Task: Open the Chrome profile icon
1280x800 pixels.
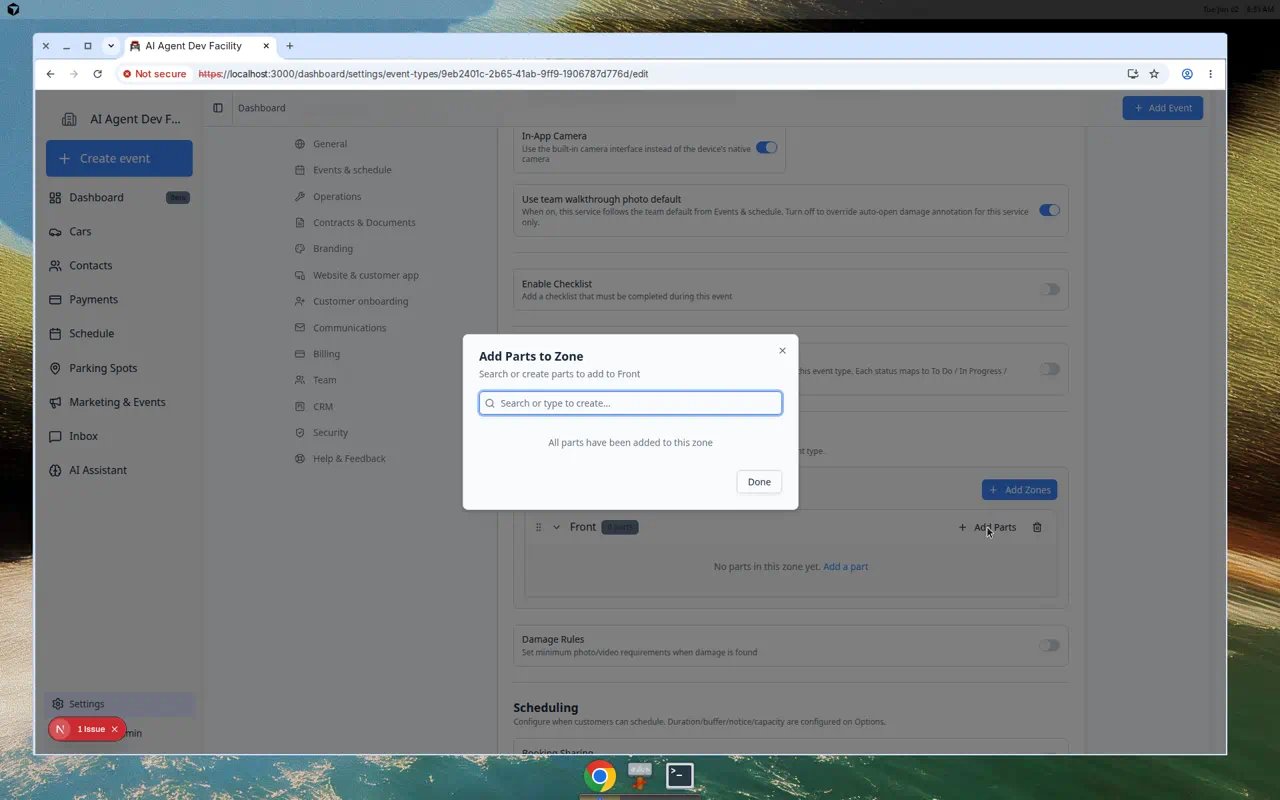Action: tap(1187, 74)
